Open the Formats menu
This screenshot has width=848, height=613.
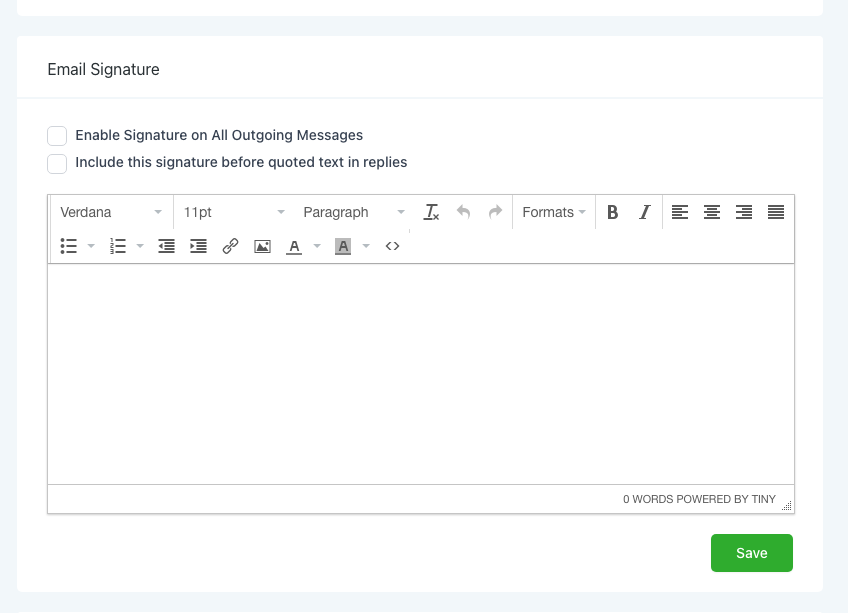pos(554,212)
